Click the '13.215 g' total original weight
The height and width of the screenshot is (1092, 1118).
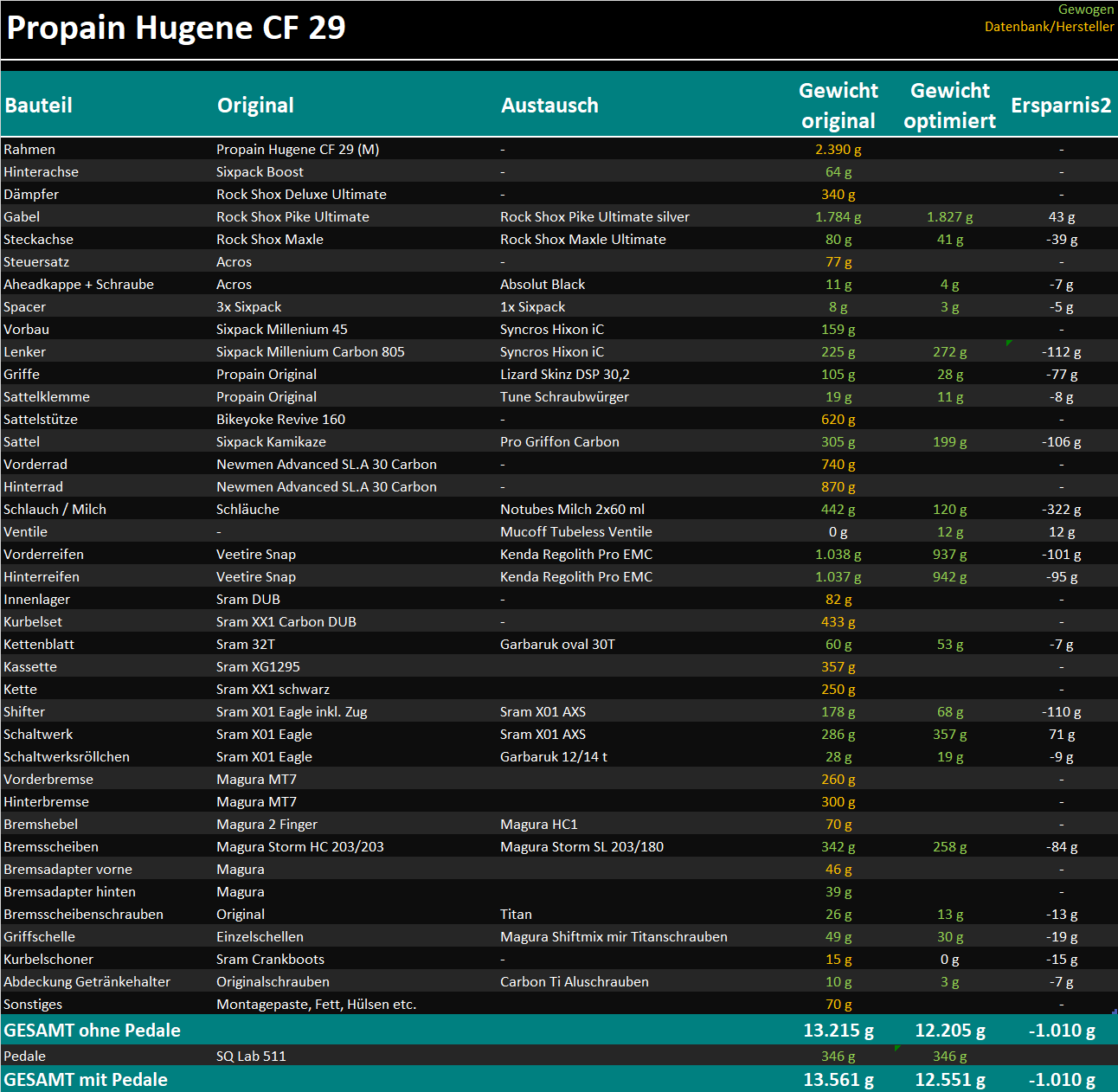(838, 1031)
